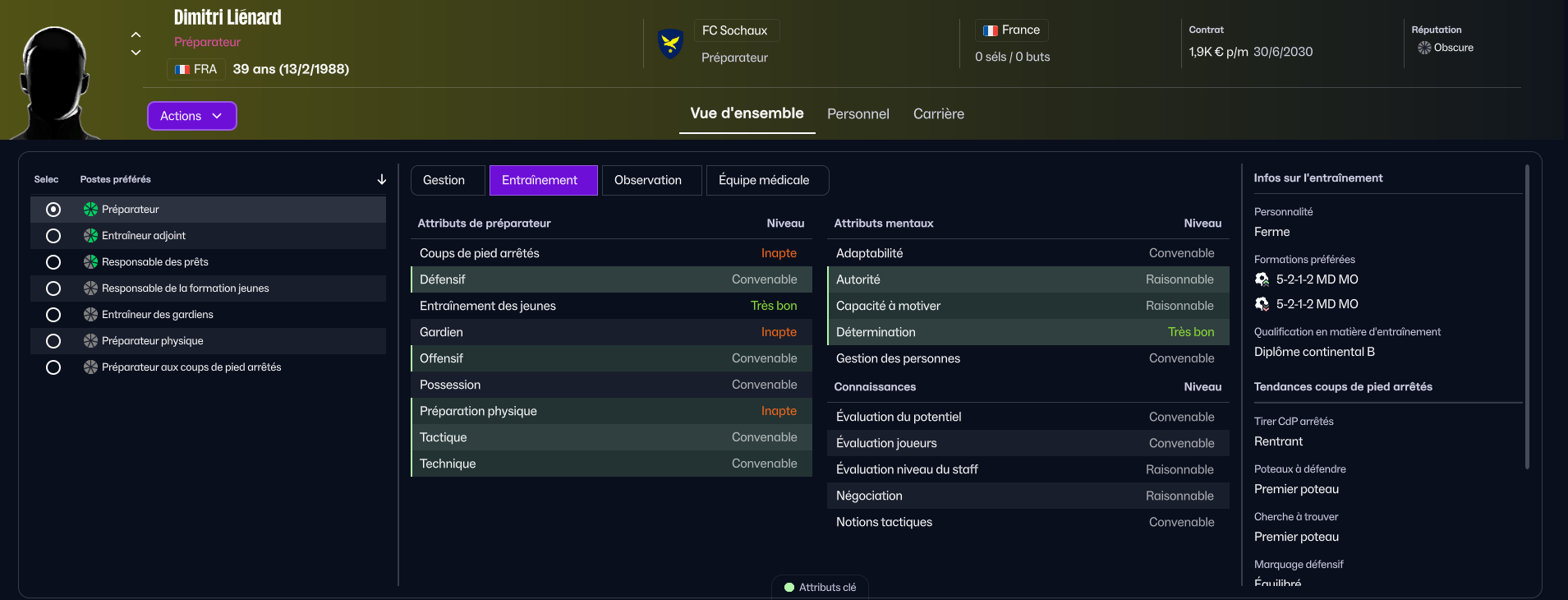Image resolution: width=1568 pixels, height=600 pixels.
Task: Click the first 5-2-1-2 MD MO formation icon
Action: pyautogui.click(x=1262, y=279)
